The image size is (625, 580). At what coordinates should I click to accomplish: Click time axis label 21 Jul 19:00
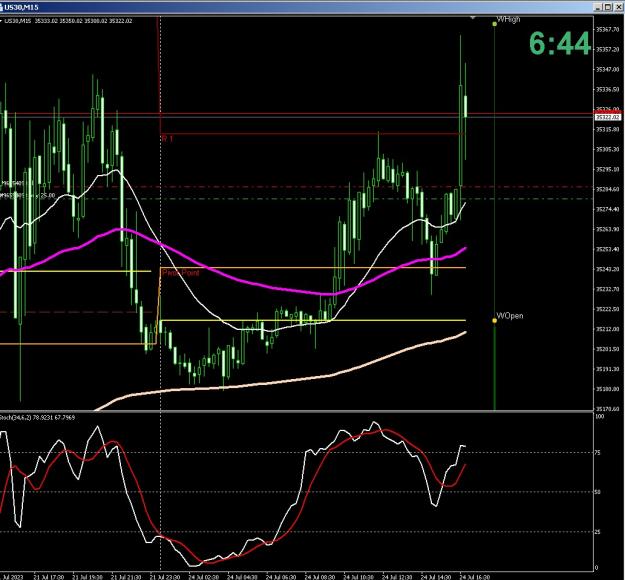[x=87, y=577]
